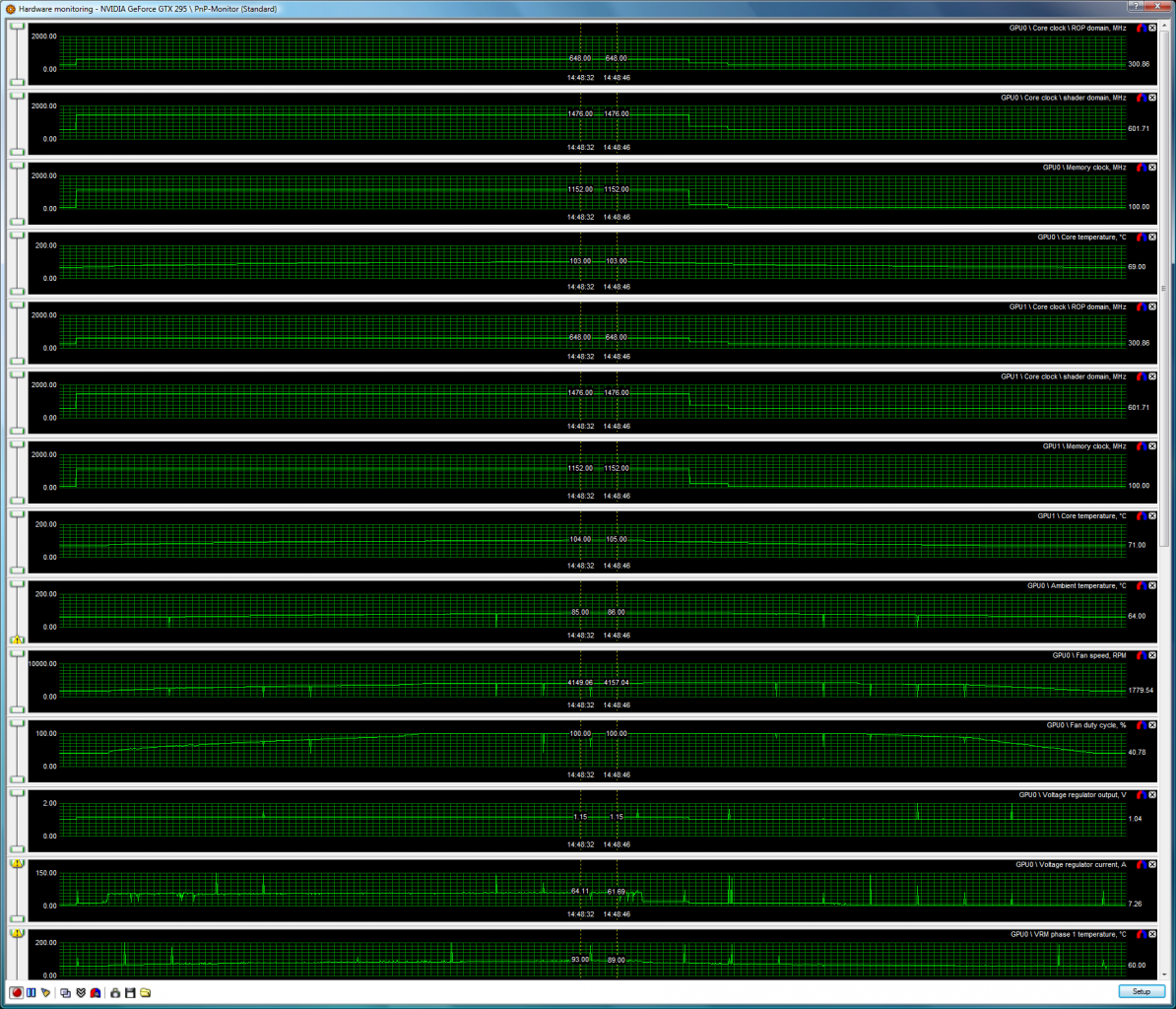
Task: Click the 40.78 fan duty cycle value
Action: (1137, 753)
